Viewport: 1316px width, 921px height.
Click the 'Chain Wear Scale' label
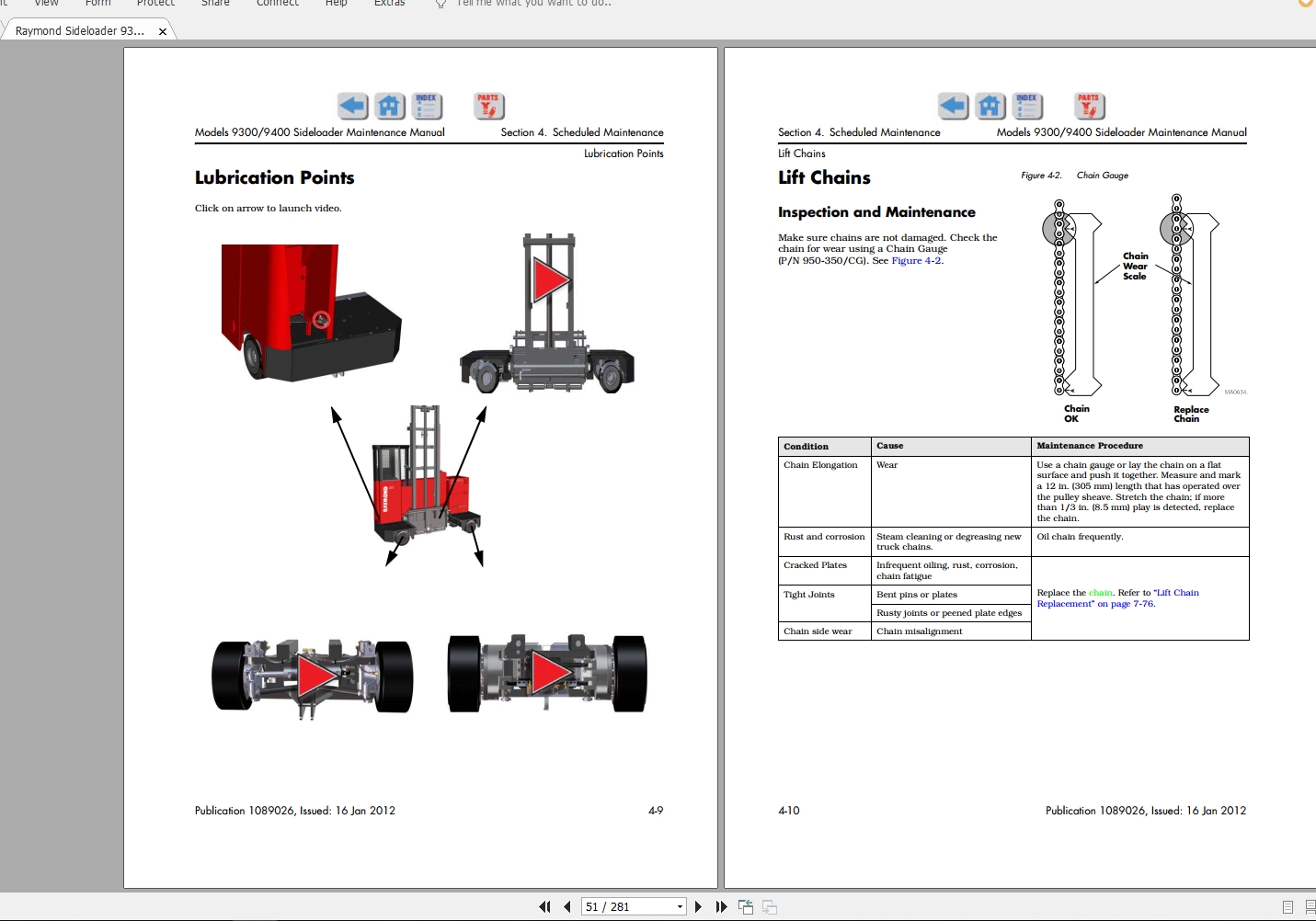click(x=1135, y=266)
